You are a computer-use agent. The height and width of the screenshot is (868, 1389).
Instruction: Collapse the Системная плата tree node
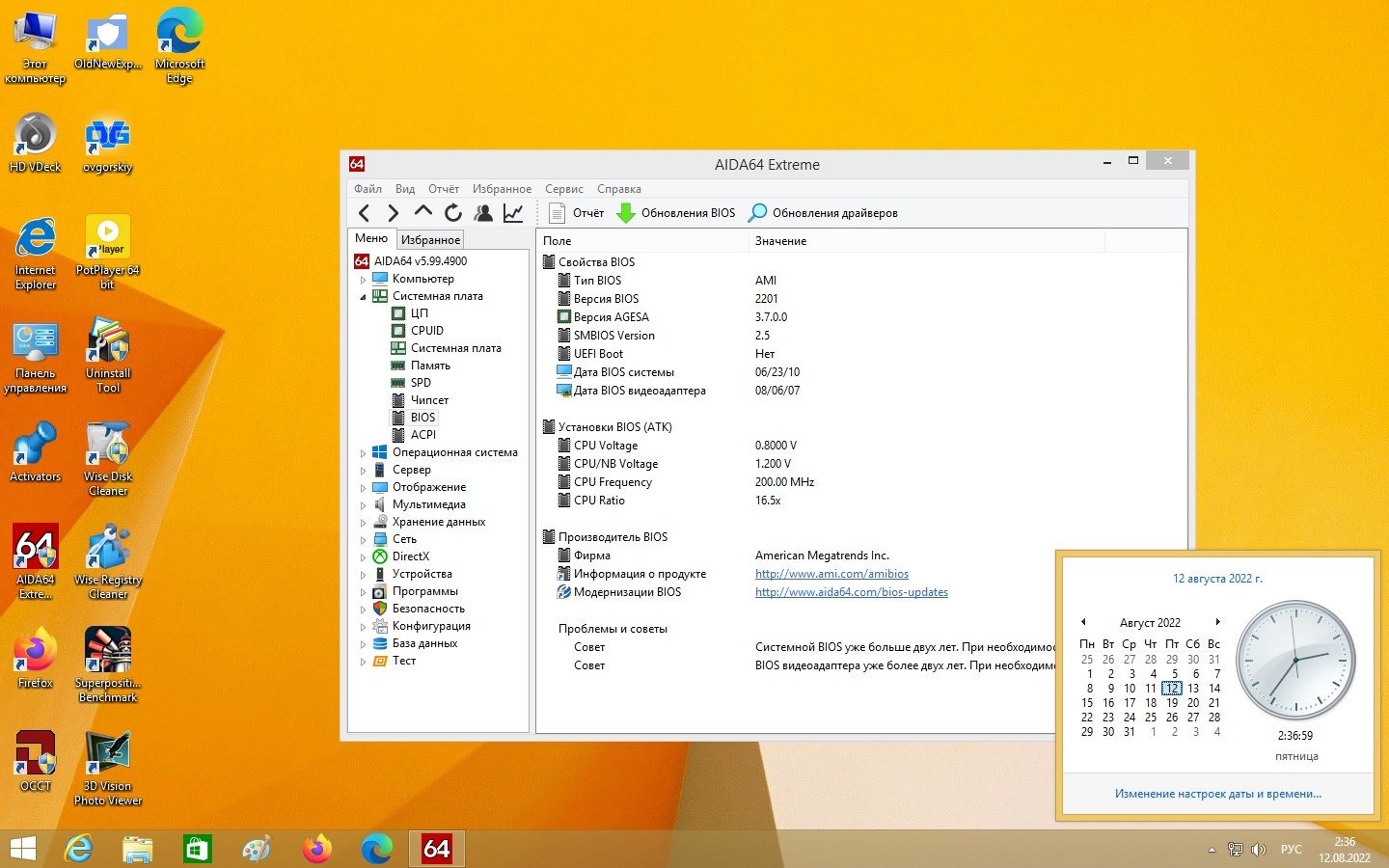click(x=364, y=297)
